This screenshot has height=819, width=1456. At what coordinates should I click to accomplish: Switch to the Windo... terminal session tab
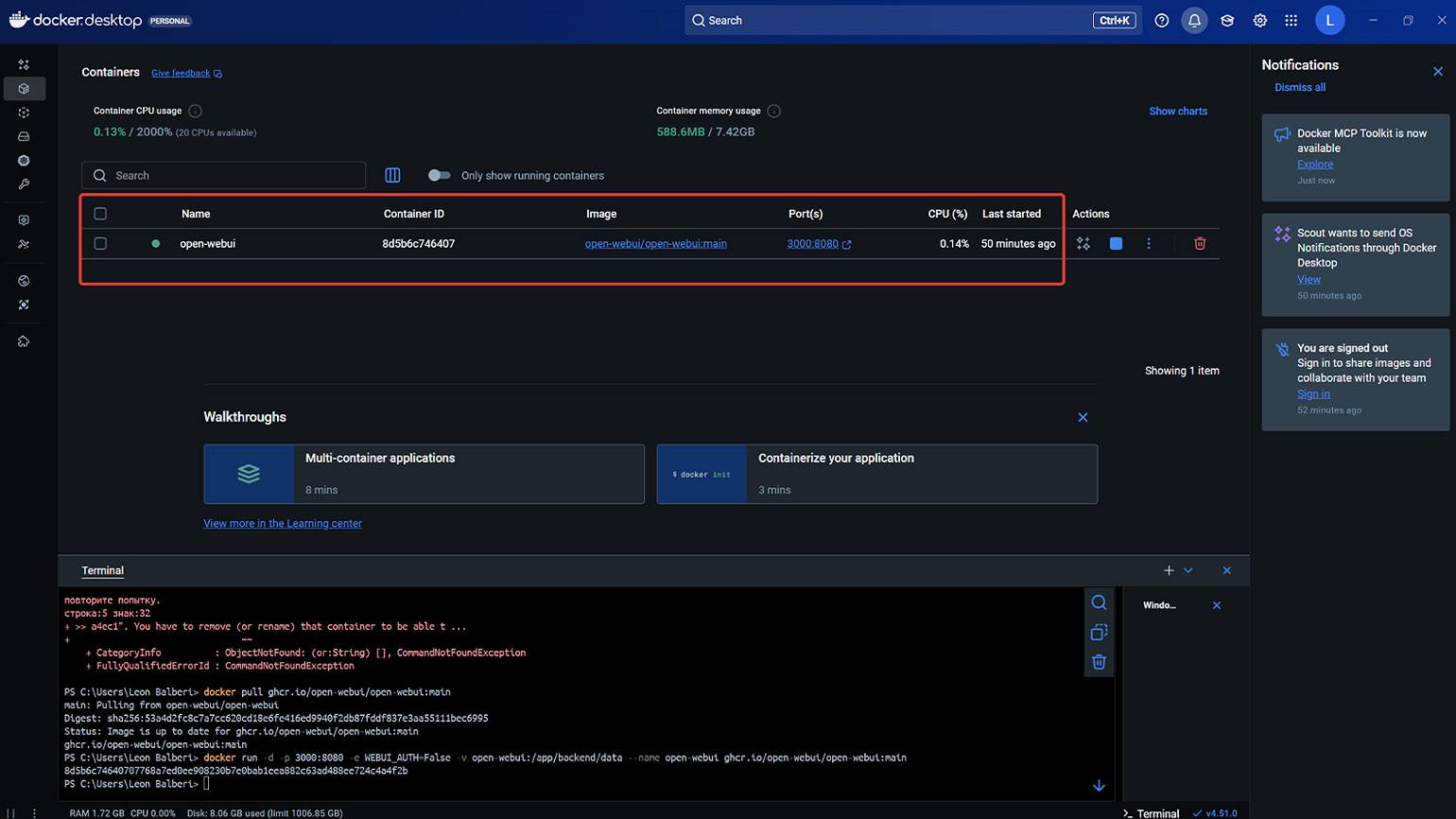[x=1160, y=605]
